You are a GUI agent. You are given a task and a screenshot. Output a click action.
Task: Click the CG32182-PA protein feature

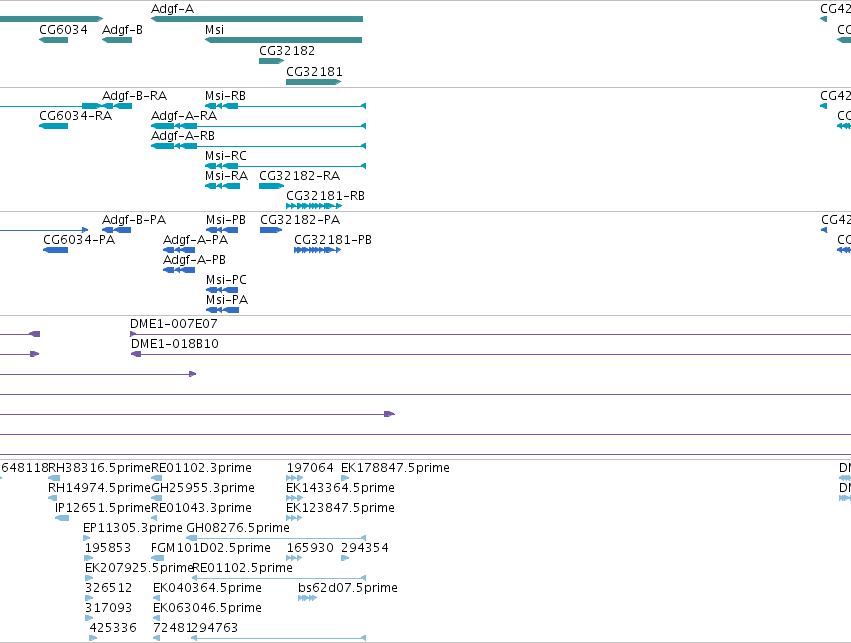[x=271, y=231]
